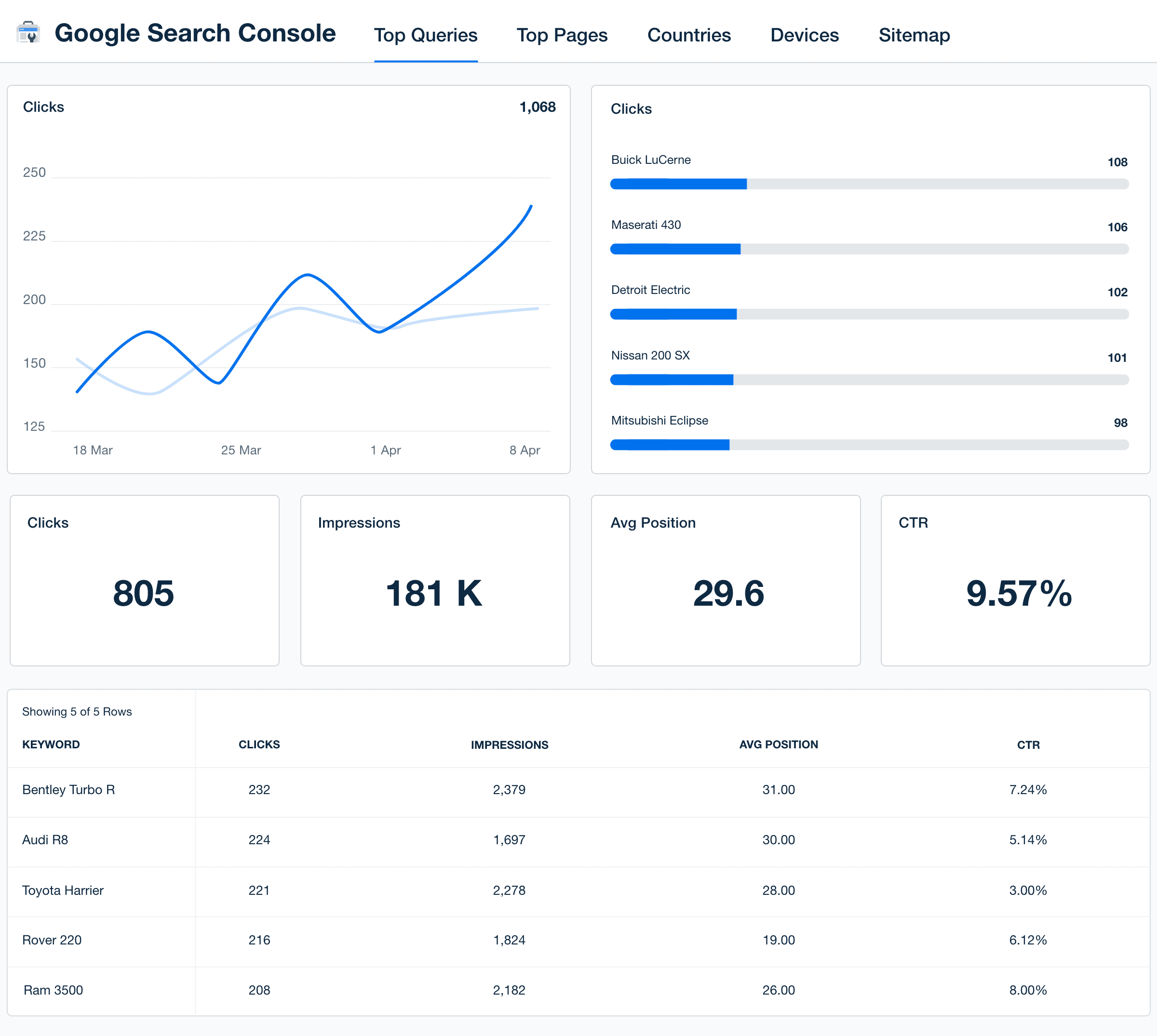This screenshot has height=1036, width=1157.
Task: Click the Google Search Console logo icon
Action: pos(28,32)
